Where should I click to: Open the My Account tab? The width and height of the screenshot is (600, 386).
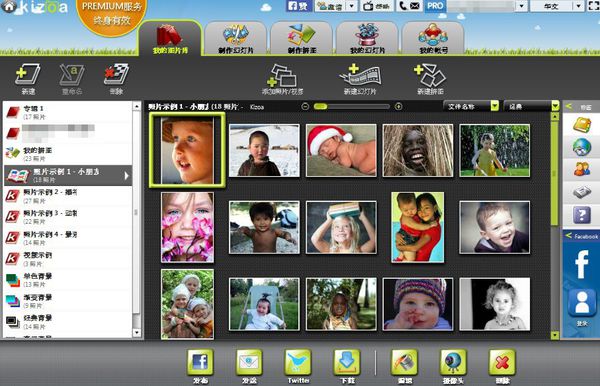click(433, 39)
